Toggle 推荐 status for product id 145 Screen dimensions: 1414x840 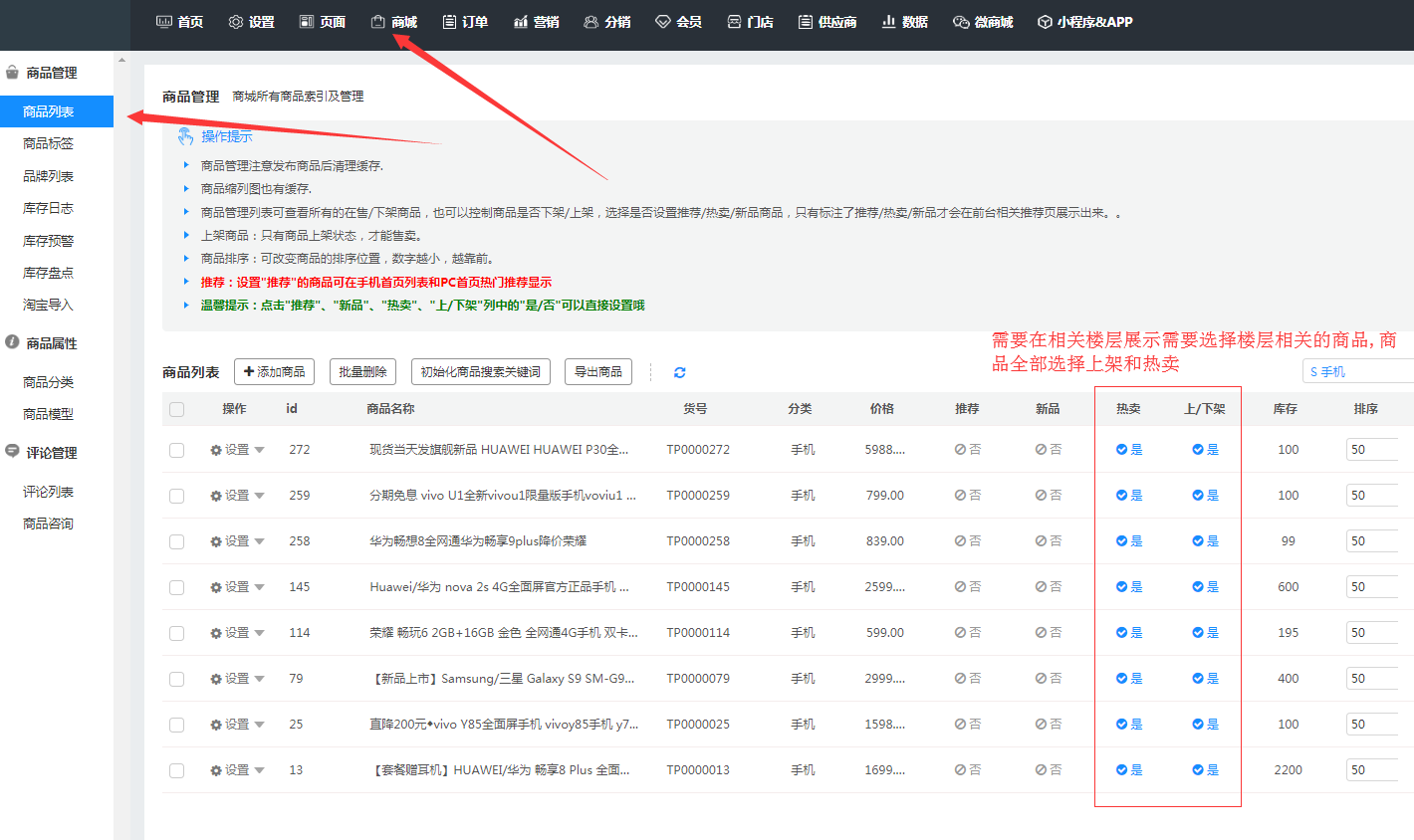coord(967,587)
